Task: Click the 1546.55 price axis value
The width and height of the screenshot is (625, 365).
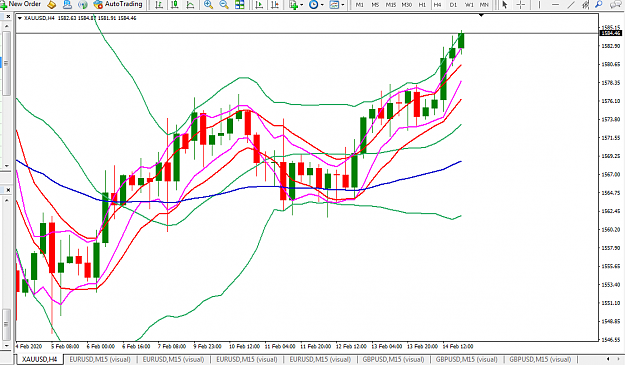Action: [610, 339]
